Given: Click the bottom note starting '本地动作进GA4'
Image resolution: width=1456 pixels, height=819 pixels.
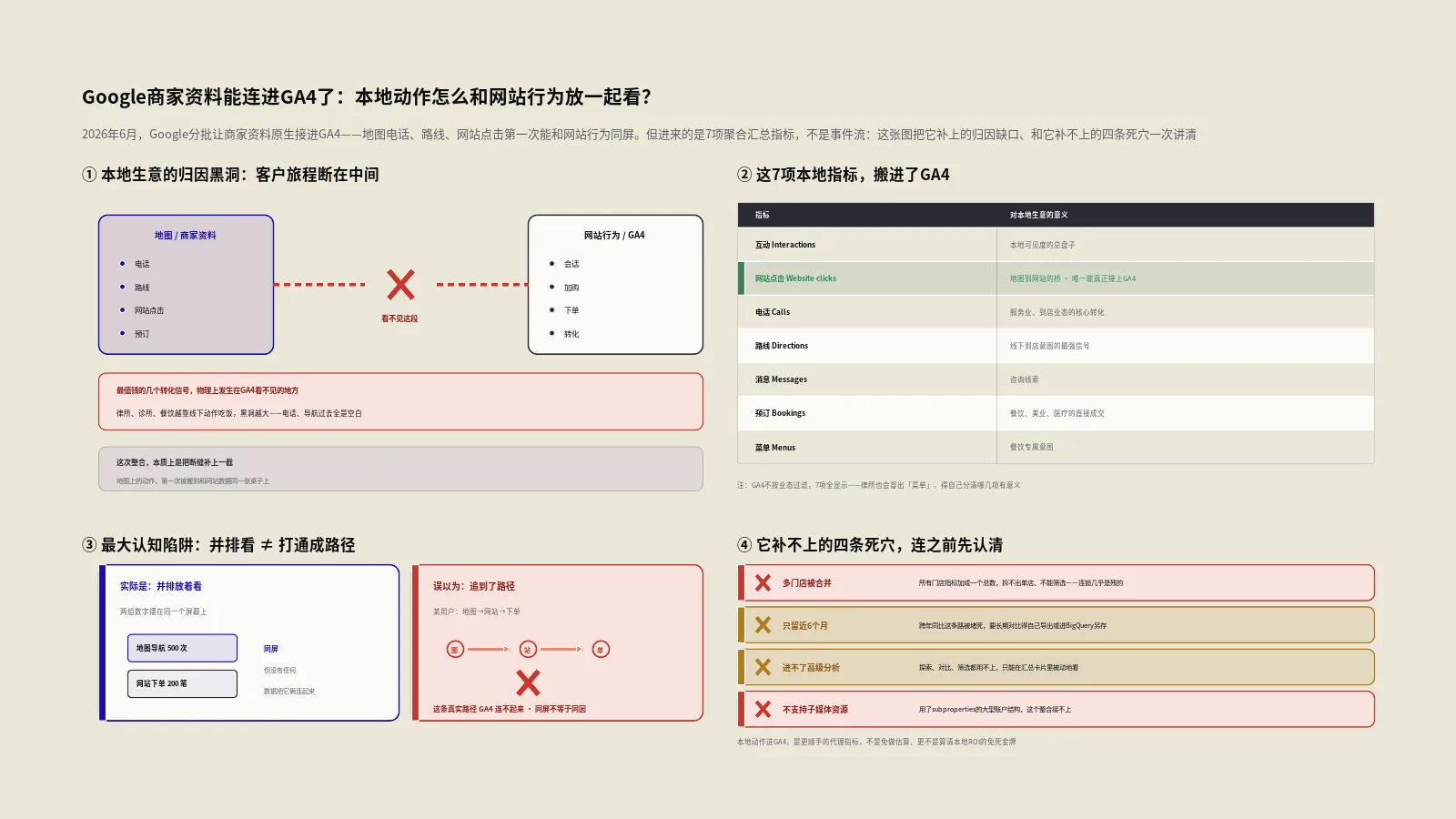Looking at the screenshot, I should pos(876,742).
